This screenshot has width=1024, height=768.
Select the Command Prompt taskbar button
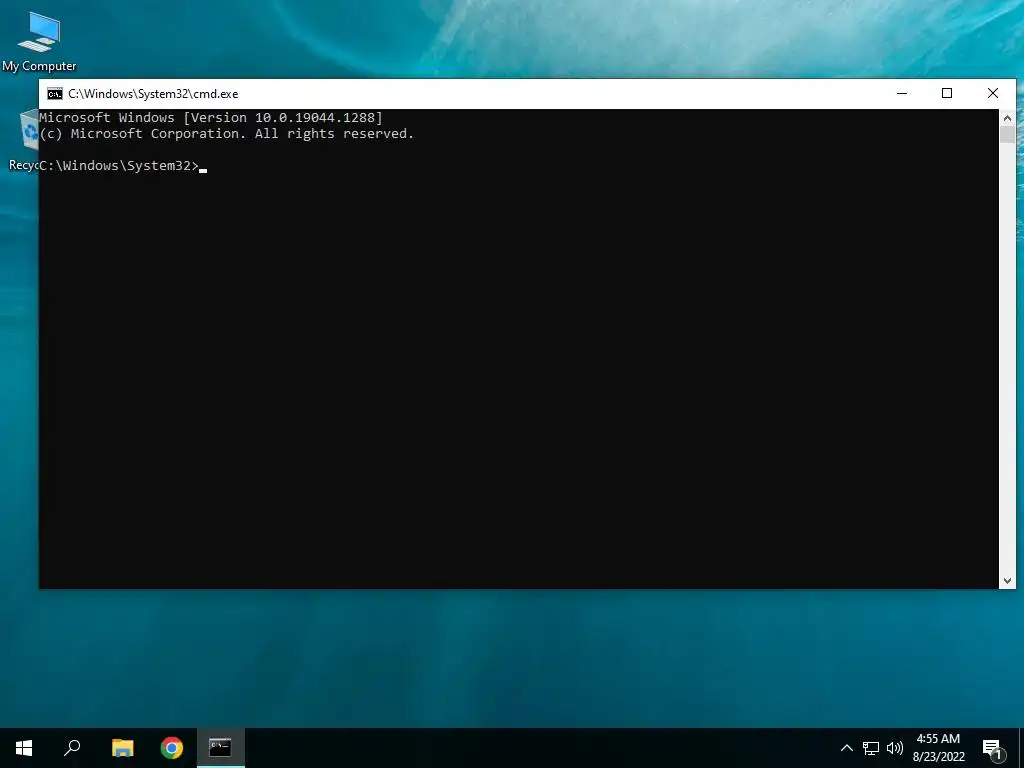point(221,748)
